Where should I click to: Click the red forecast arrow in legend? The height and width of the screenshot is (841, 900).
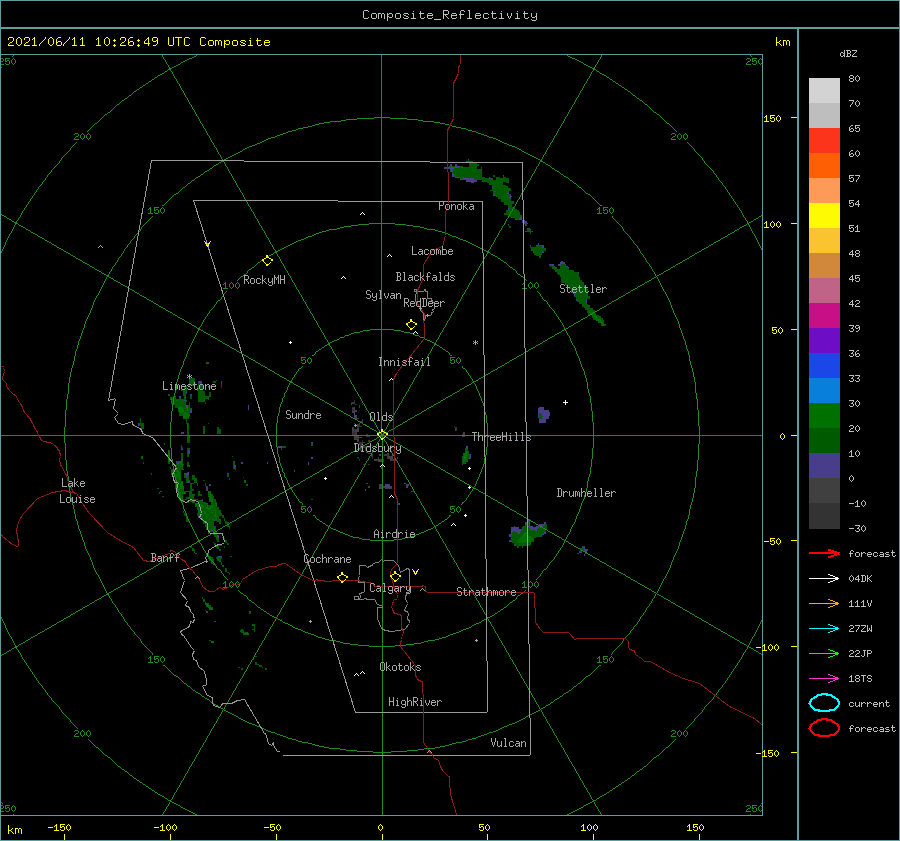(824, 553)
